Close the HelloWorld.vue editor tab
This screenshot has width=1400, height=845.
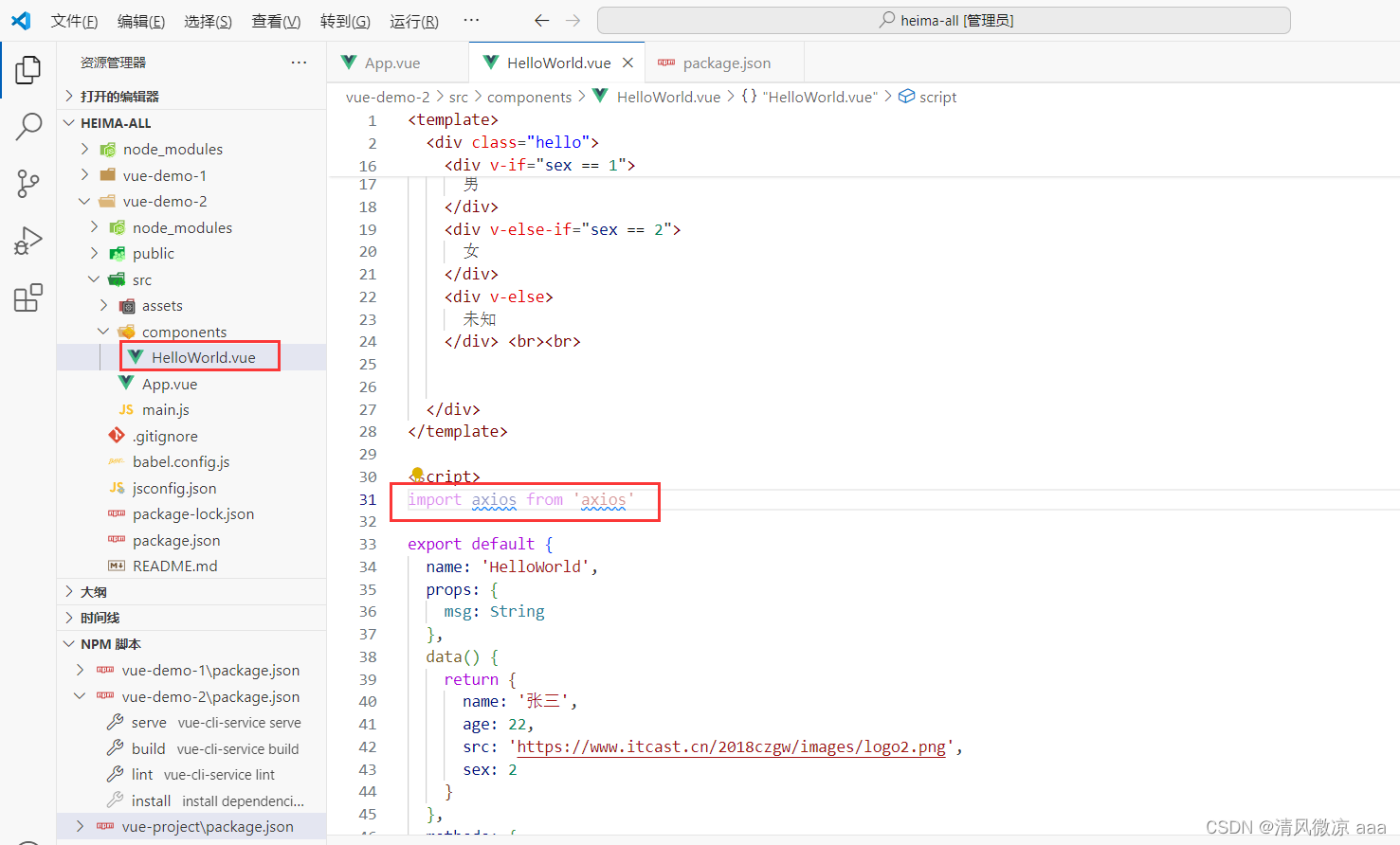(x=627, y=63)
